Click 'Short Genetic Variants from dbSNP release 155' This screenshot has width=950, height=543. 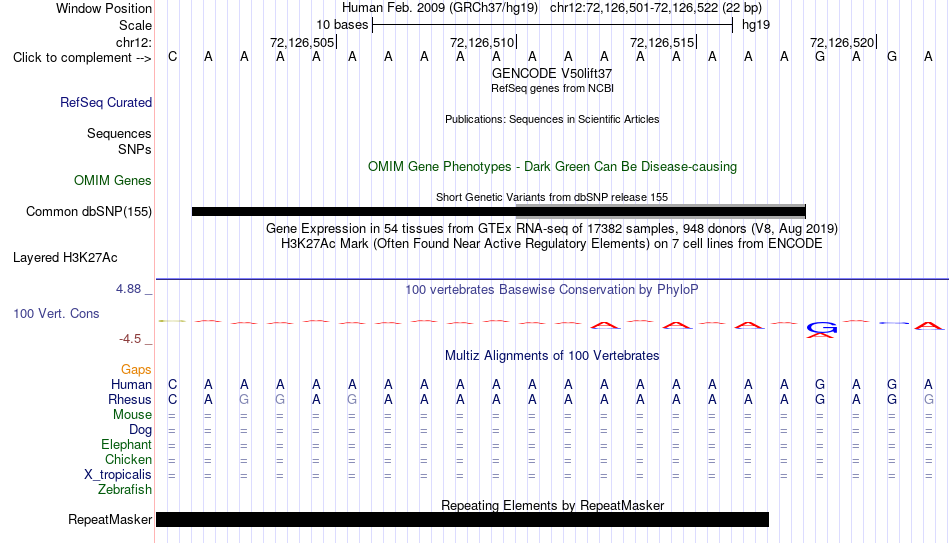[552, 198]
